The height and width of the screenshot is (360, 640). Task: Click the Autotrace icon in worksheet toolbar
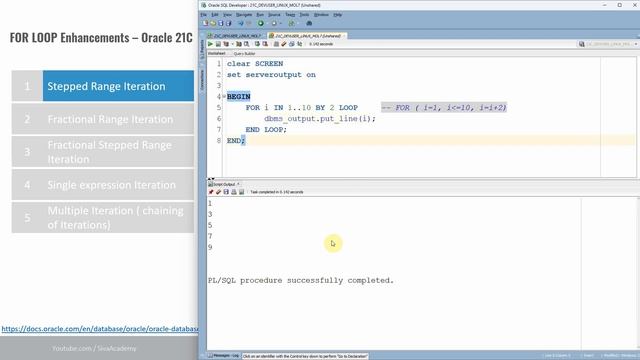click(239, 44)
